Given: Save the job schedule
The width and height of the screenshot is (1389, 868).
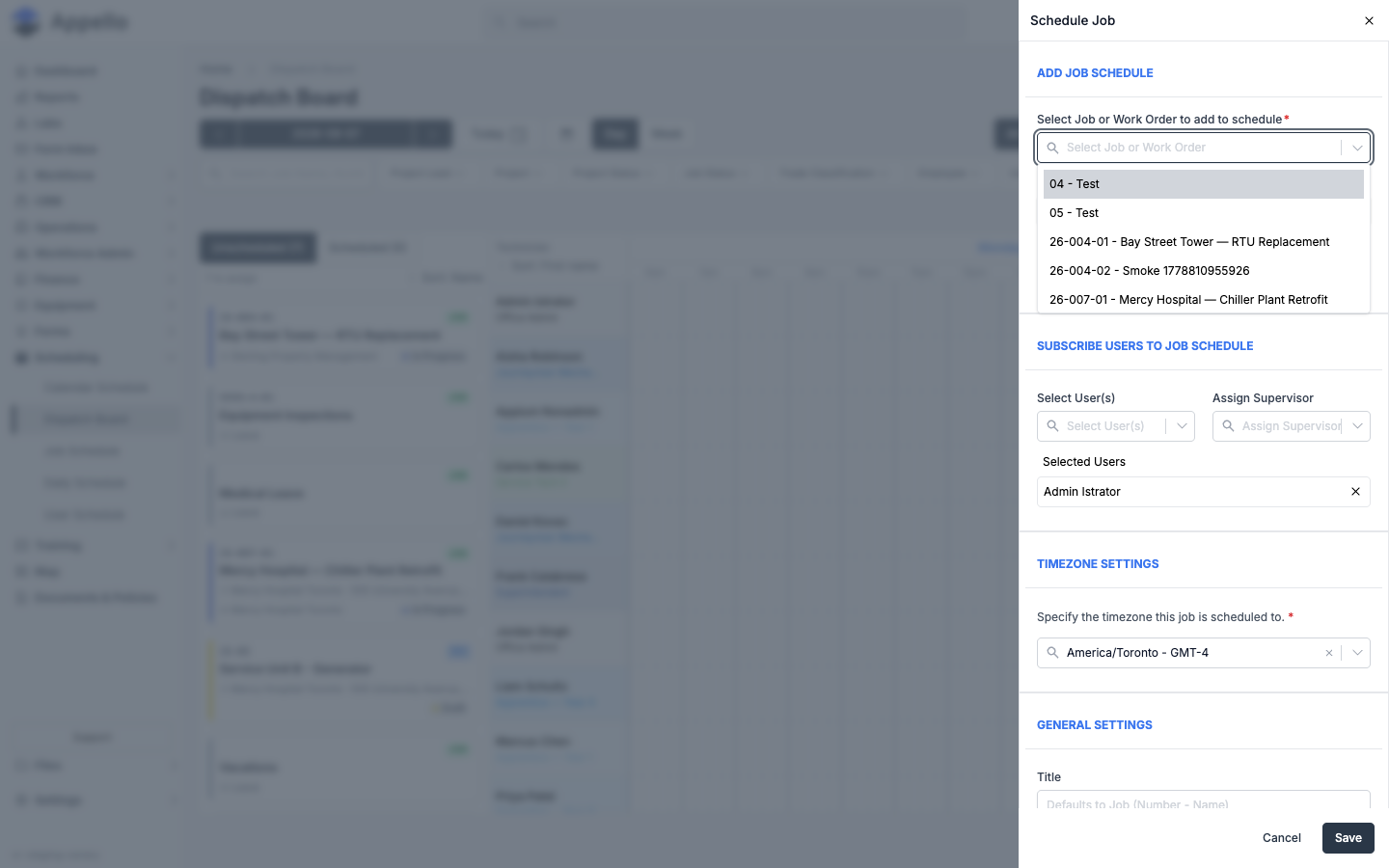Looking at the screenshot, I should tap(1348, 838).
